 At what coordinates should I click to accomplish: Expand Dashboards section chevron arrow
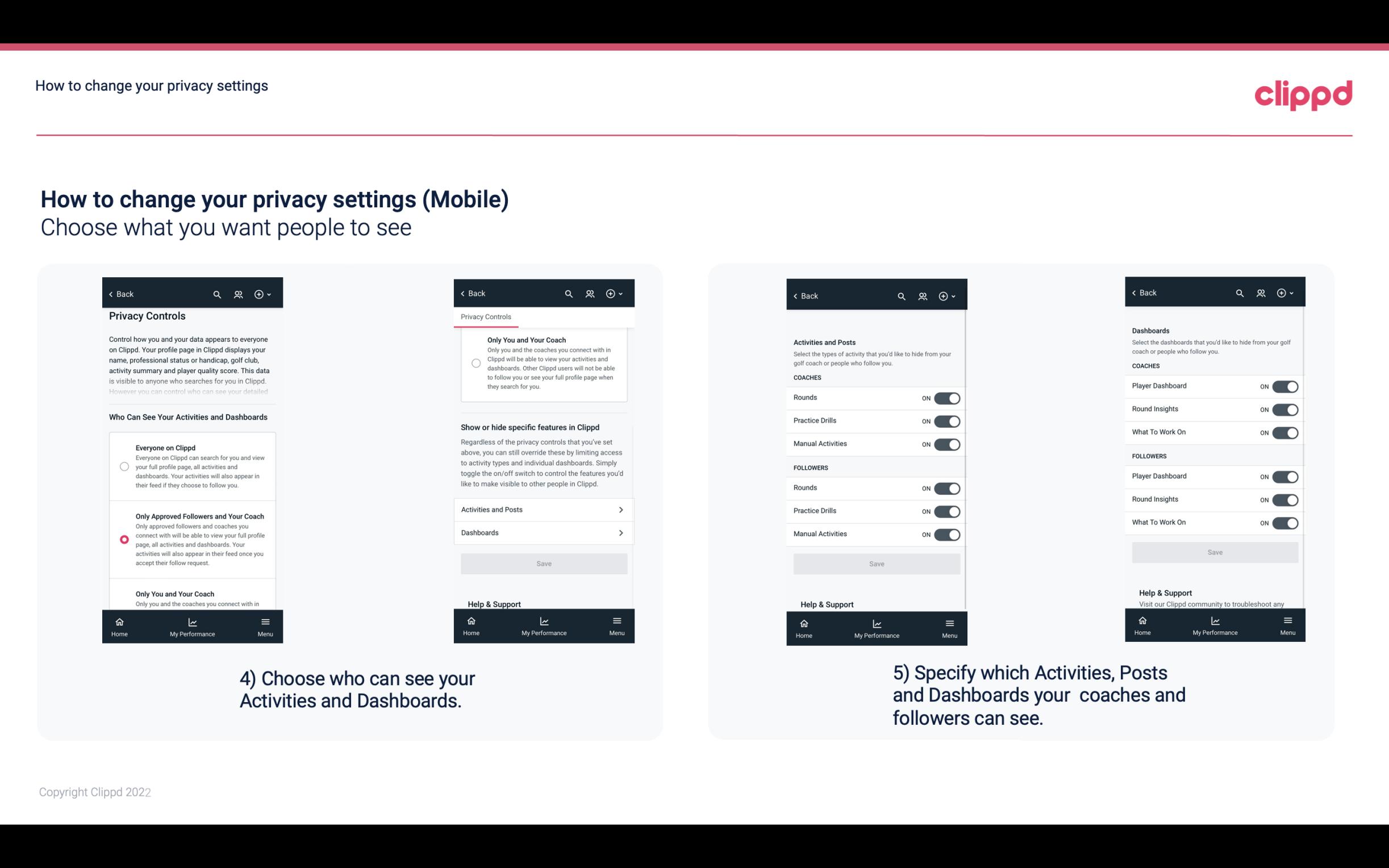point(621,532)
